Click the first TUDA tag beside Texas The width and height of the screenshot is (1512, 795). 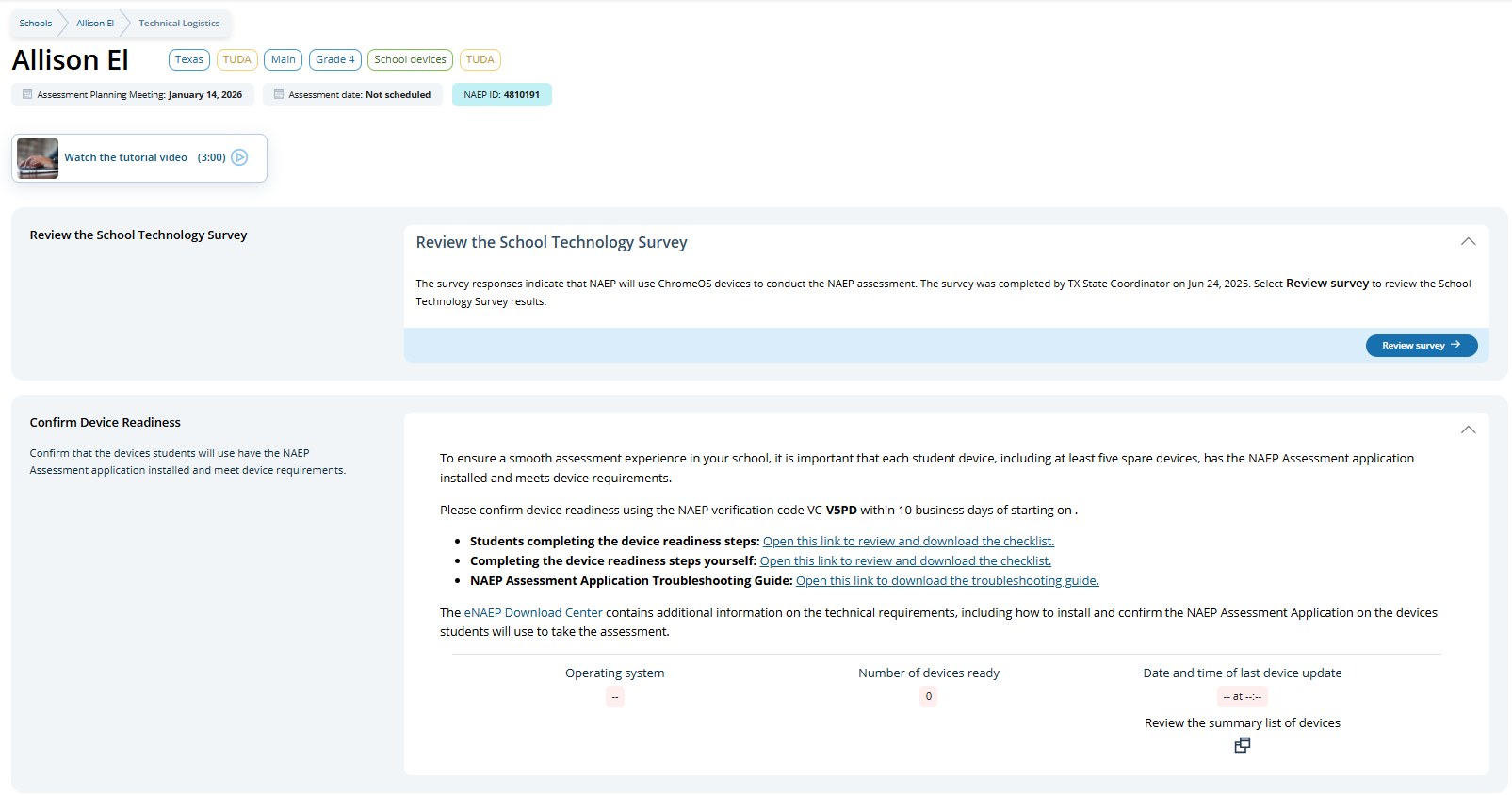[237, 60]
